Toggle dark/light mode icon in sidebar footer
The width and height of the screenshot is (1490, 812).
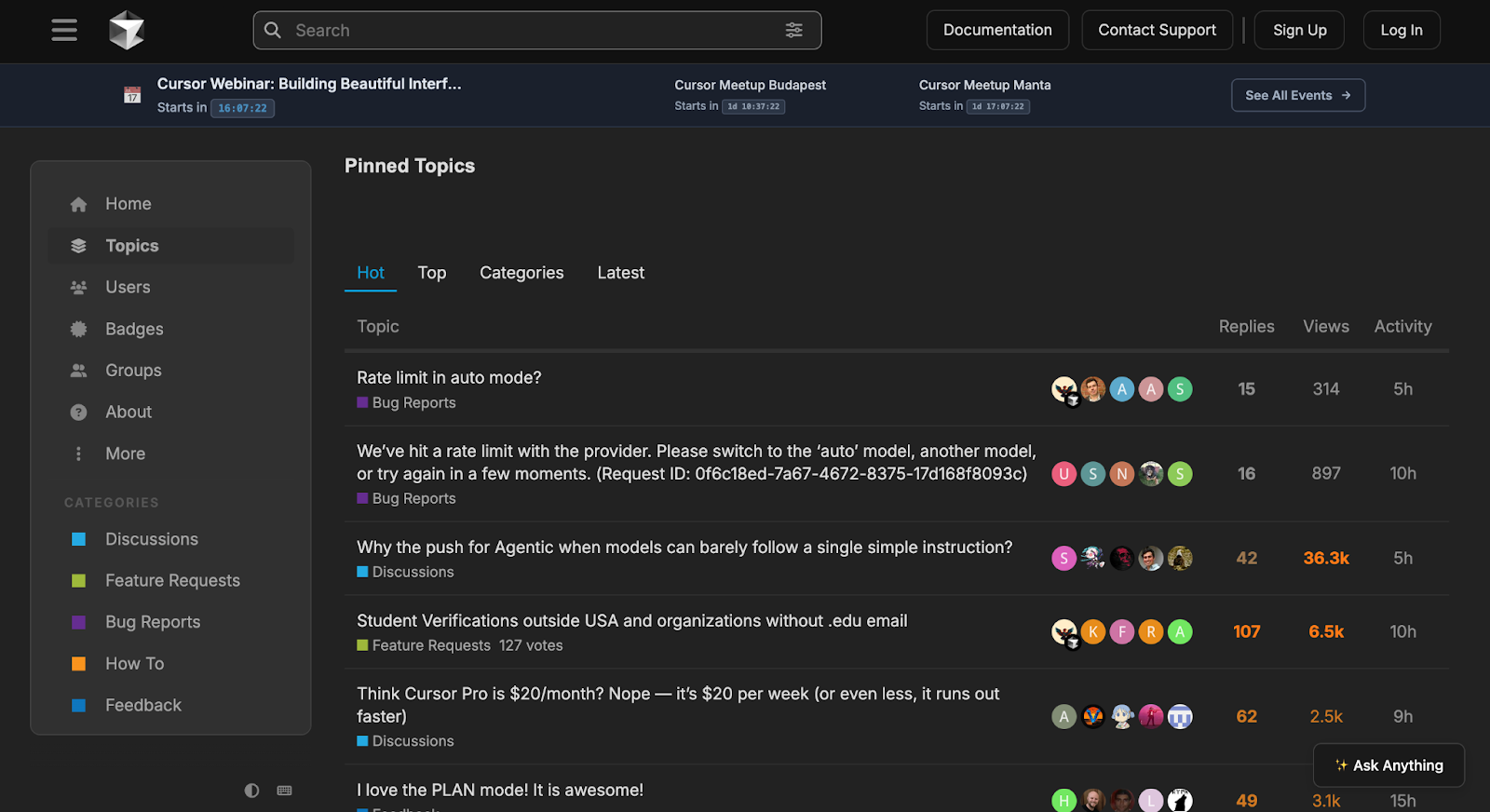click(251, 791)
